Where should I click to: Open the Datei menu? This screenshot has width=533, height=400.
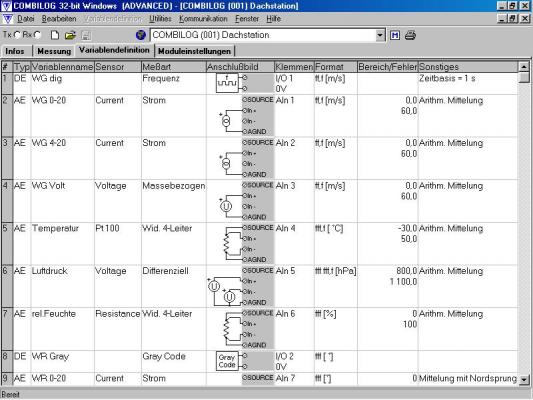tap(26, 19)
